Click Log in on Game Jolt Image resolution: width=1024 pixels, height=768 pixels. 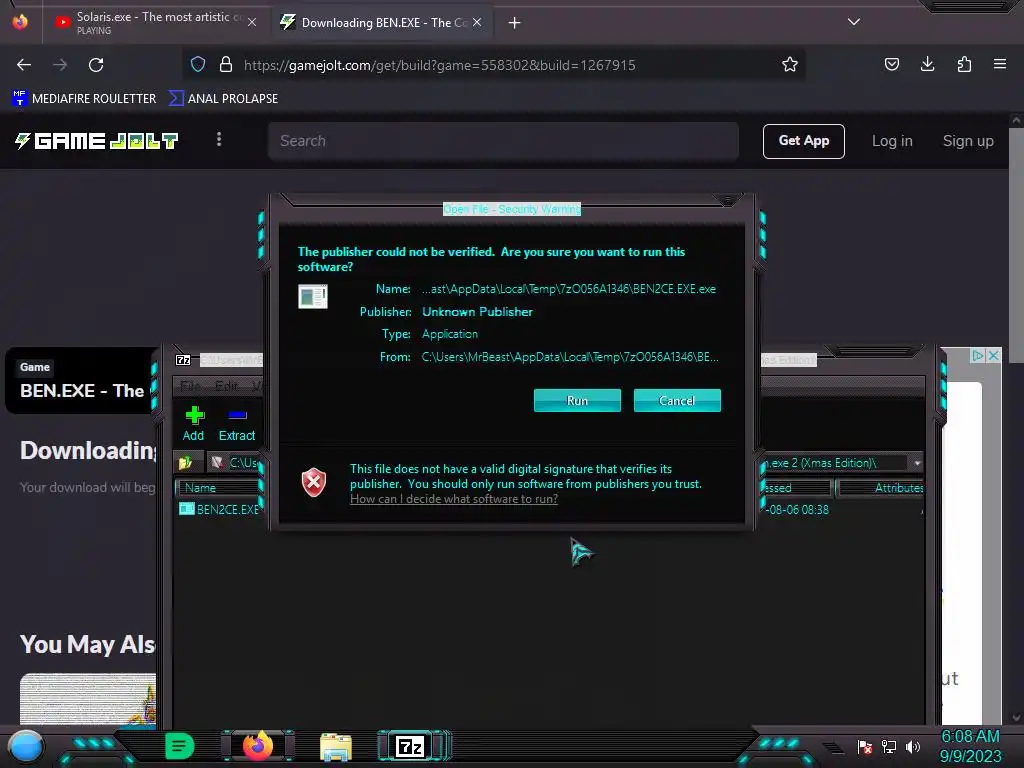[892, 141]
